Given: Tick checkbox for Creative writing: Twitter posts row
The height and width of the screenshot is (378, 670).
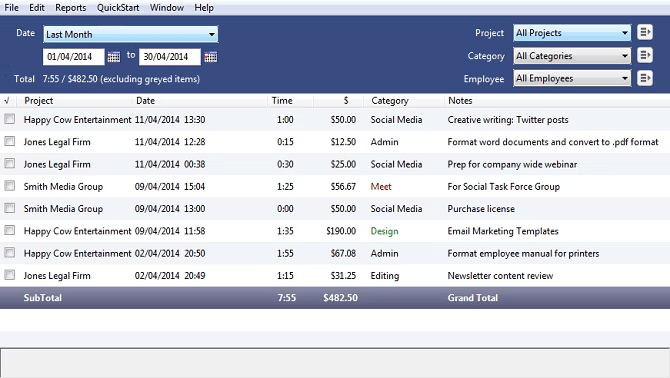Looking at the screenshot, I should (9, 119).
